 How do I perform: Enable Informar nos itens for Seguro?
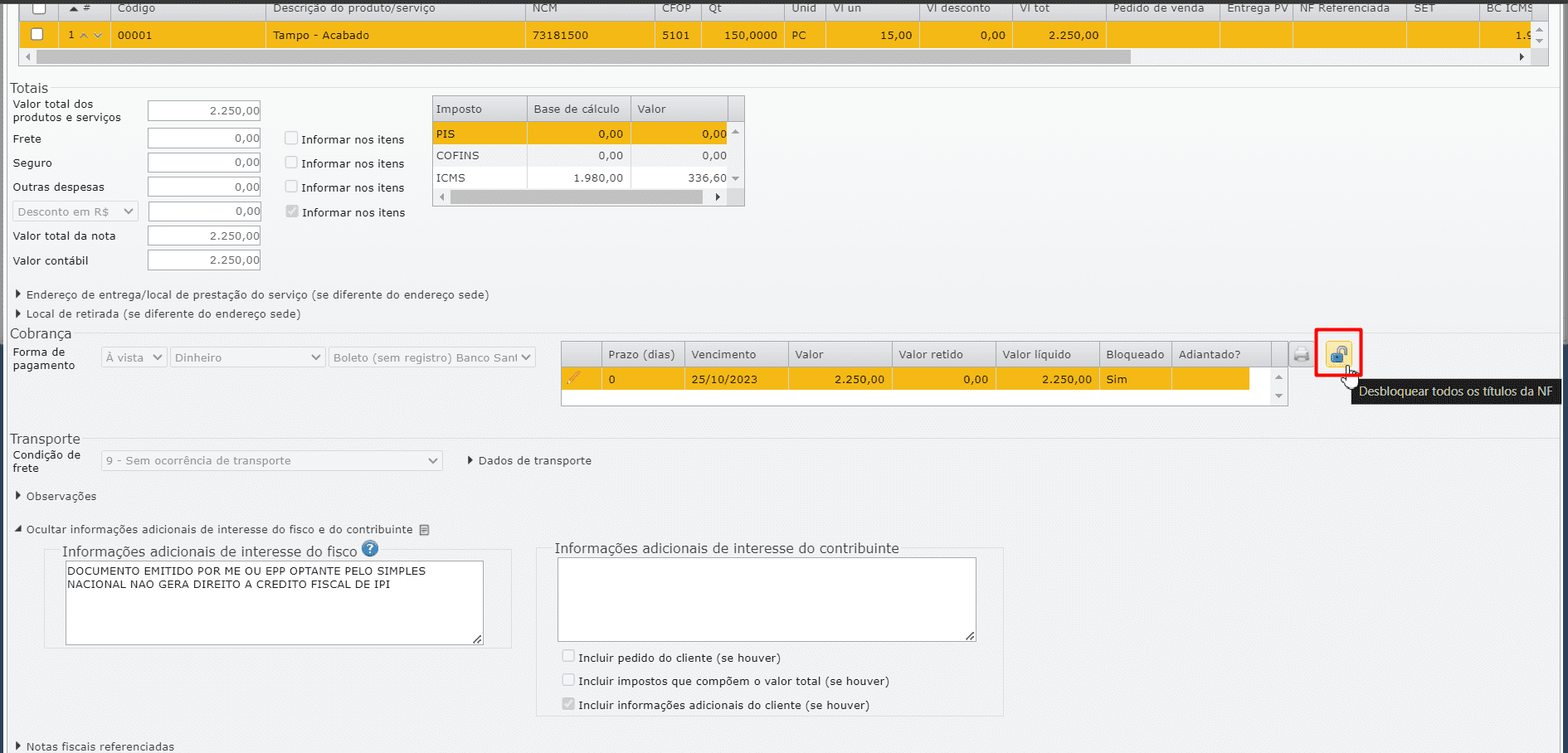point(291,163)
